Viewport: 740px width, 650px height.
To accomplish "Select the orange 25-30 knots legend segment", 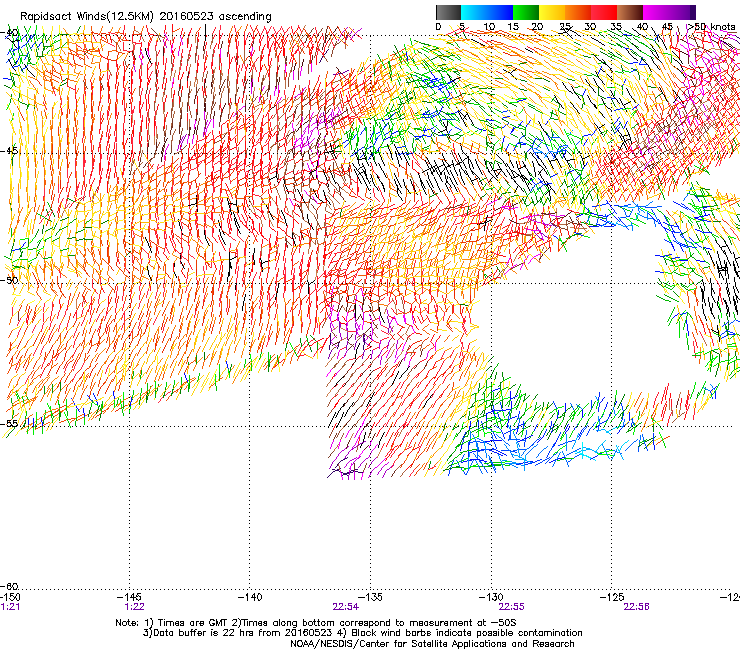I will point(578,12).
